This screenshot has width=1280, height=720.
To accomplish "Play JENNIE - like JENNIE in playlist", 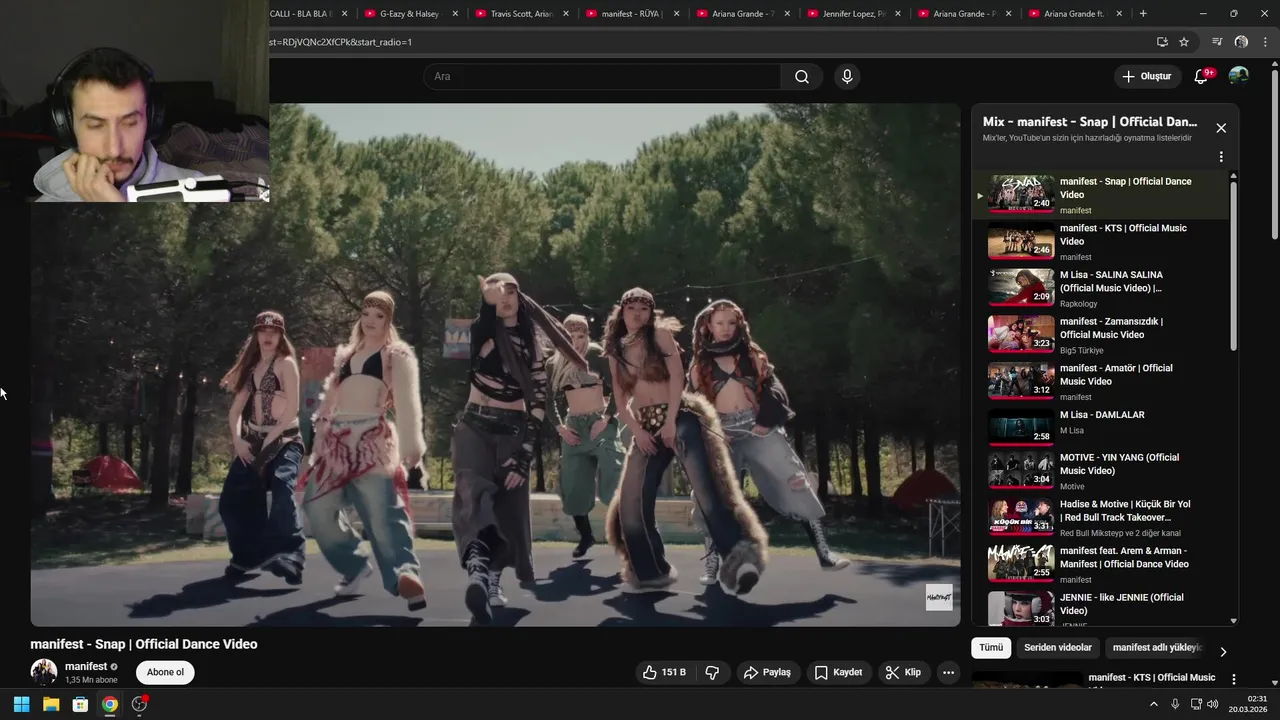I will click(x=1100, y=609).
